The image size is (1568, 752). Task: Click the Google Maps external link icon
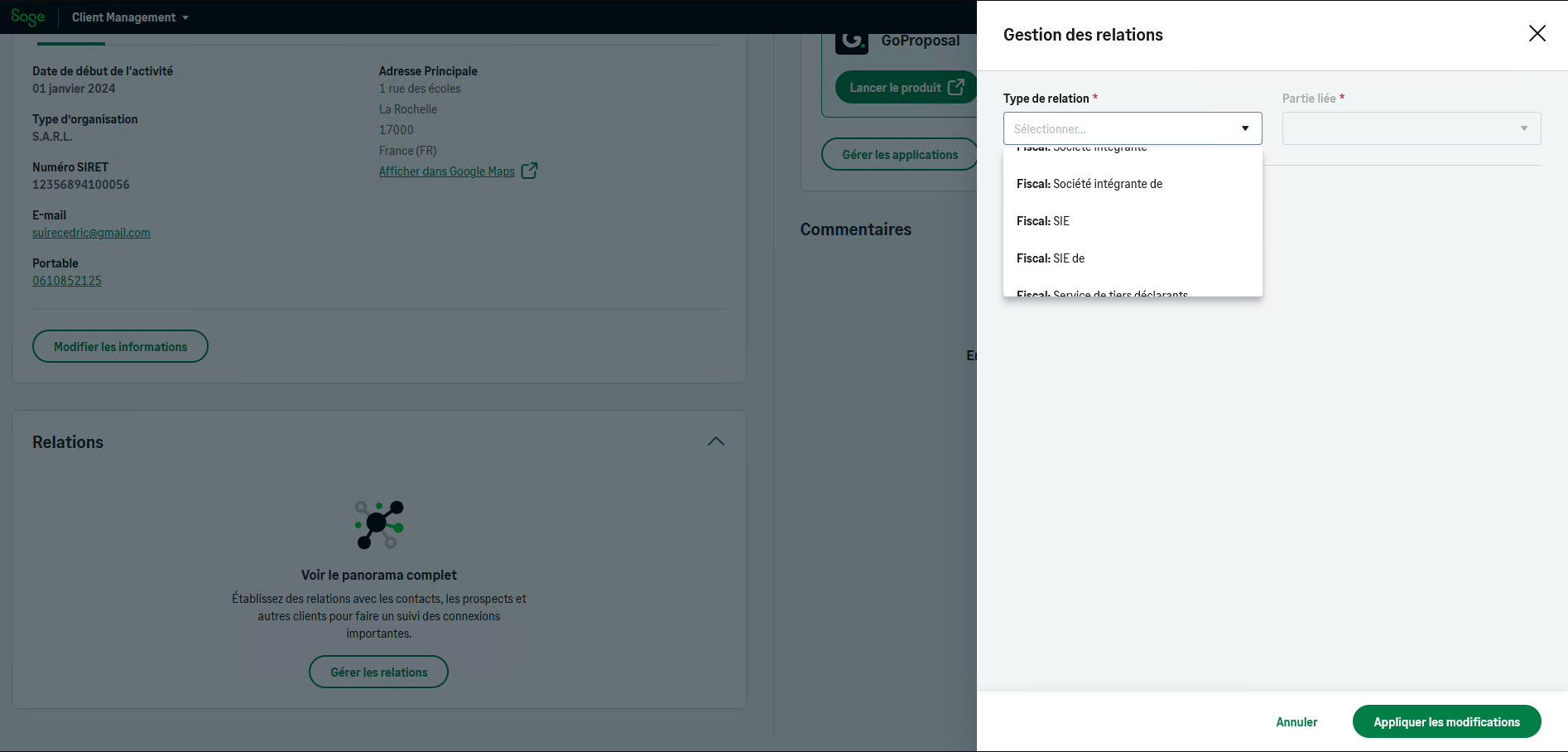click(x=529, y=171)
